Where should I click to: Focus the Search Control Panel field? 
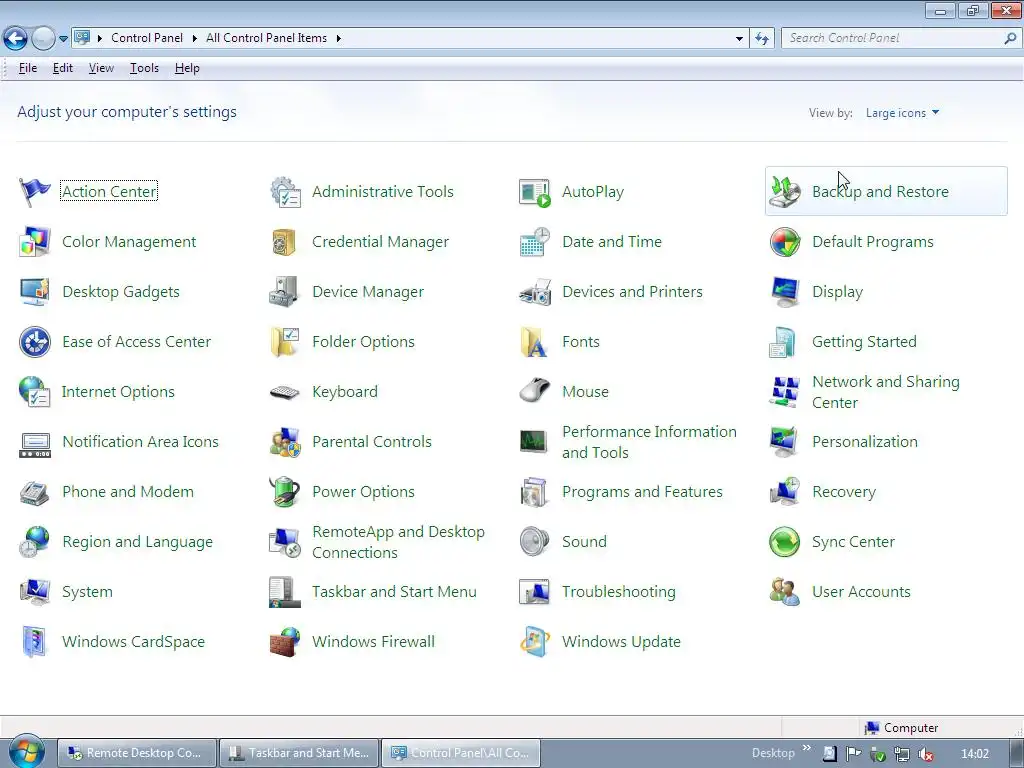pos(900,39)
